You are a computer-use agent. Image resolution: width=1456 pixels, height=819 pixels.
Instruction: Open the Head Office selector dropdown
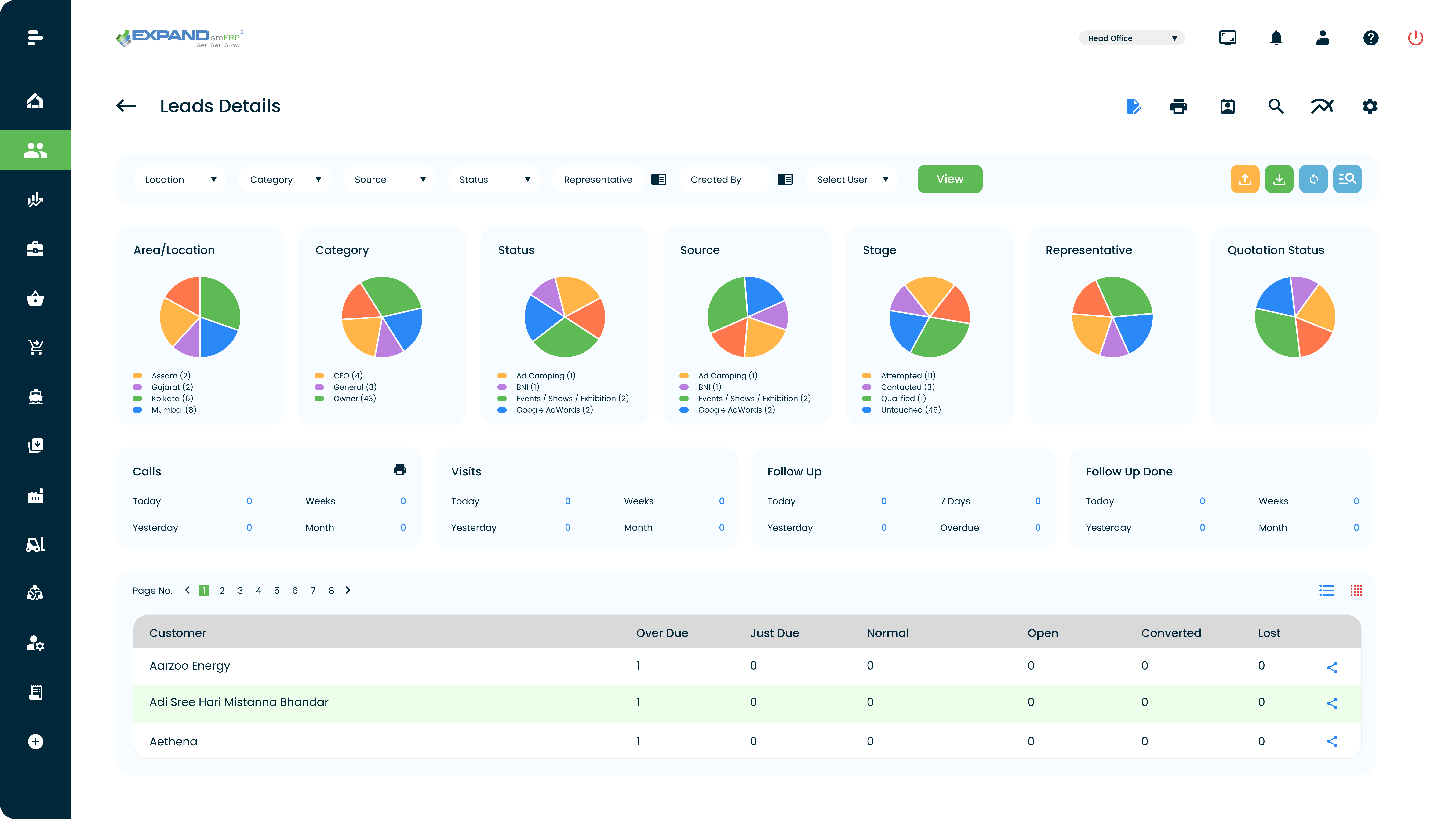1131,38
